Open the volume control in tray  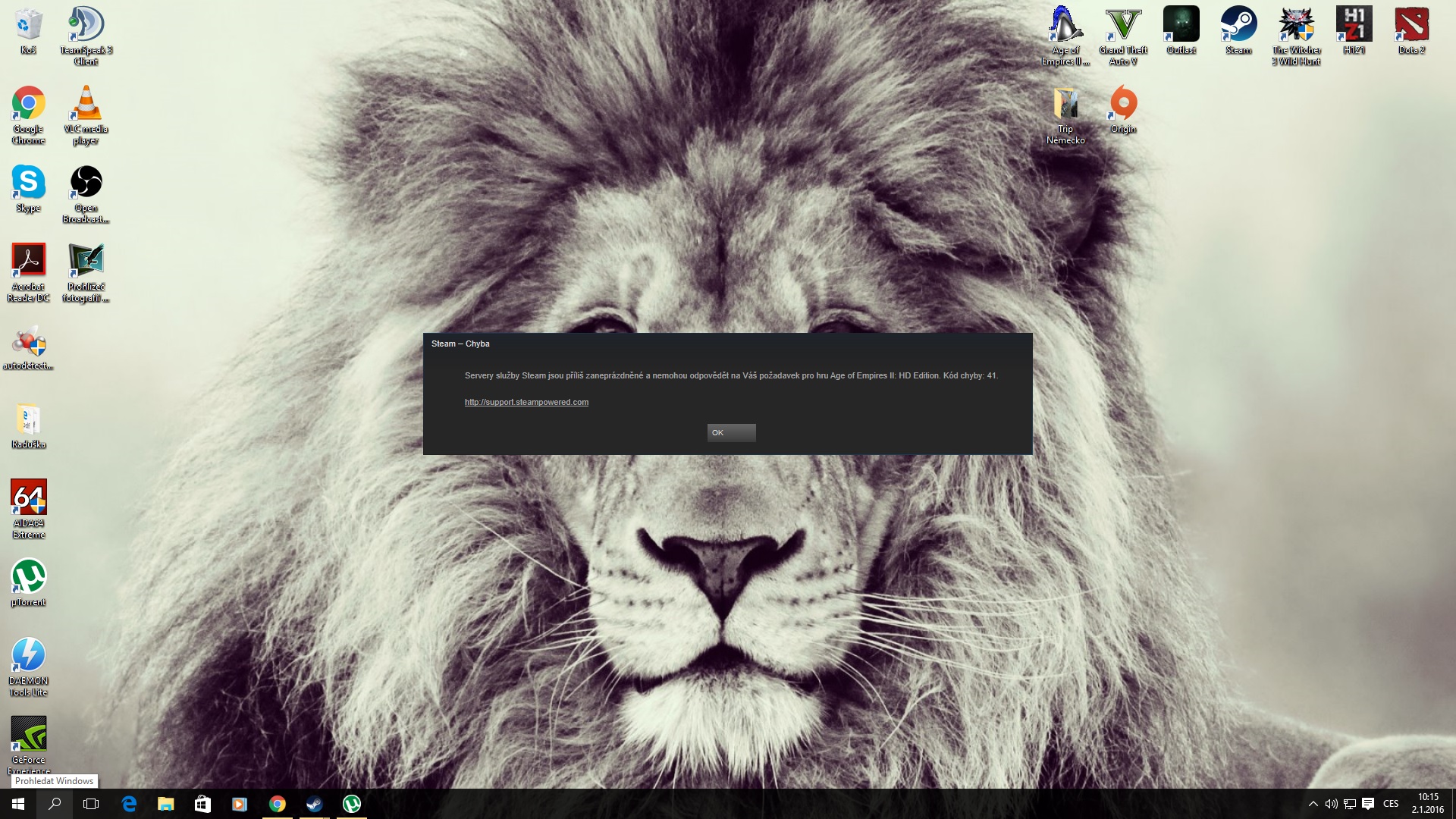(x=1331, y=804)
